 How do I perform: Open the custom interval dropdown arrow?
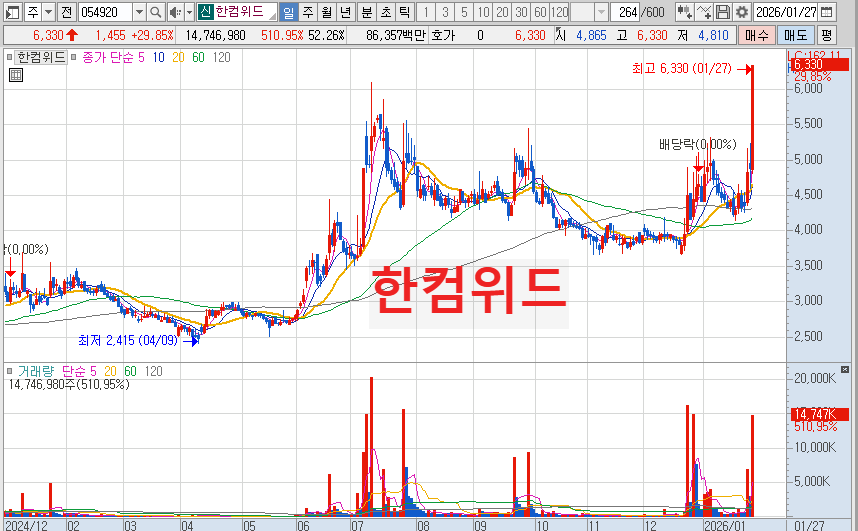601,11
